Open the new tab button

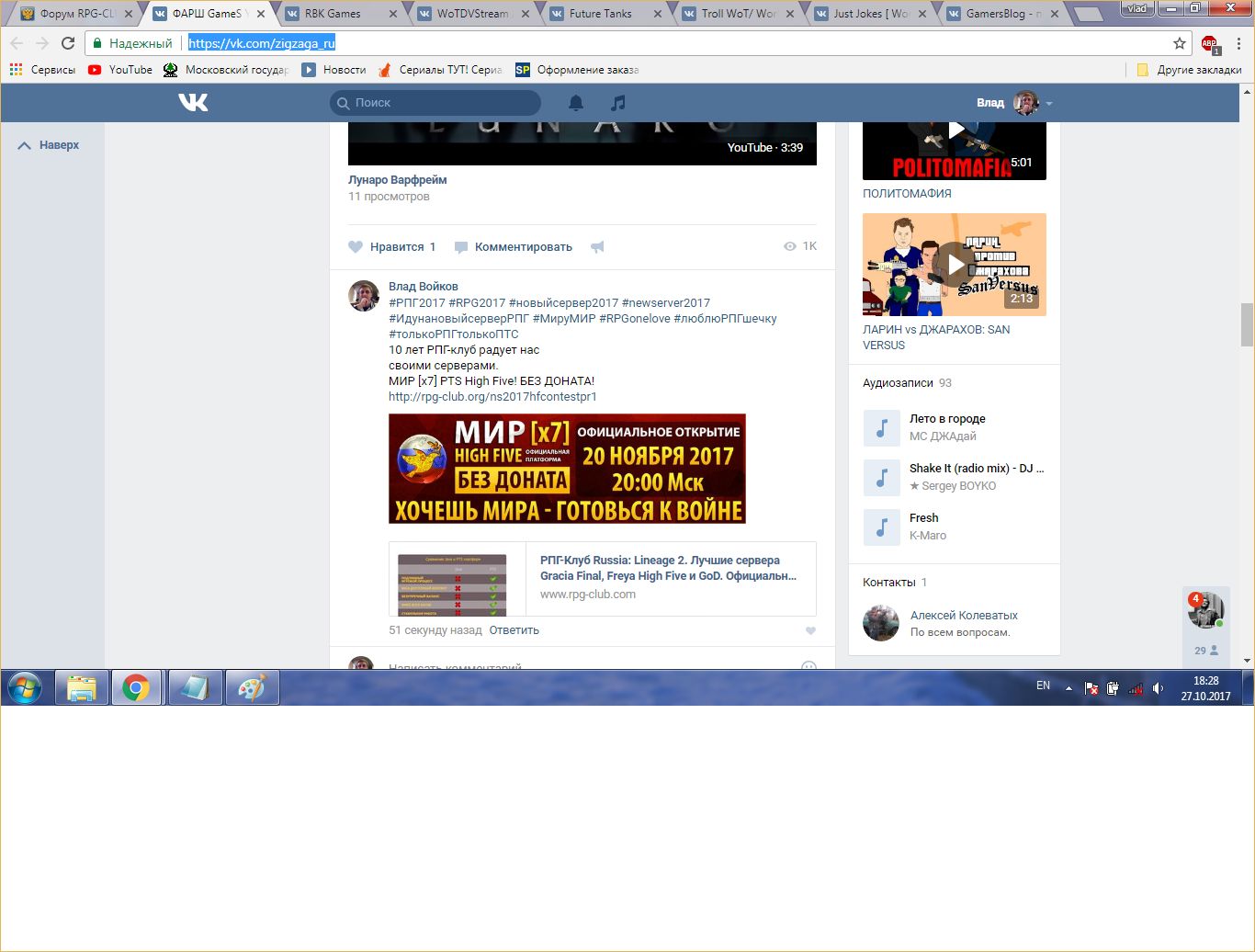[x=1088, y=15]
